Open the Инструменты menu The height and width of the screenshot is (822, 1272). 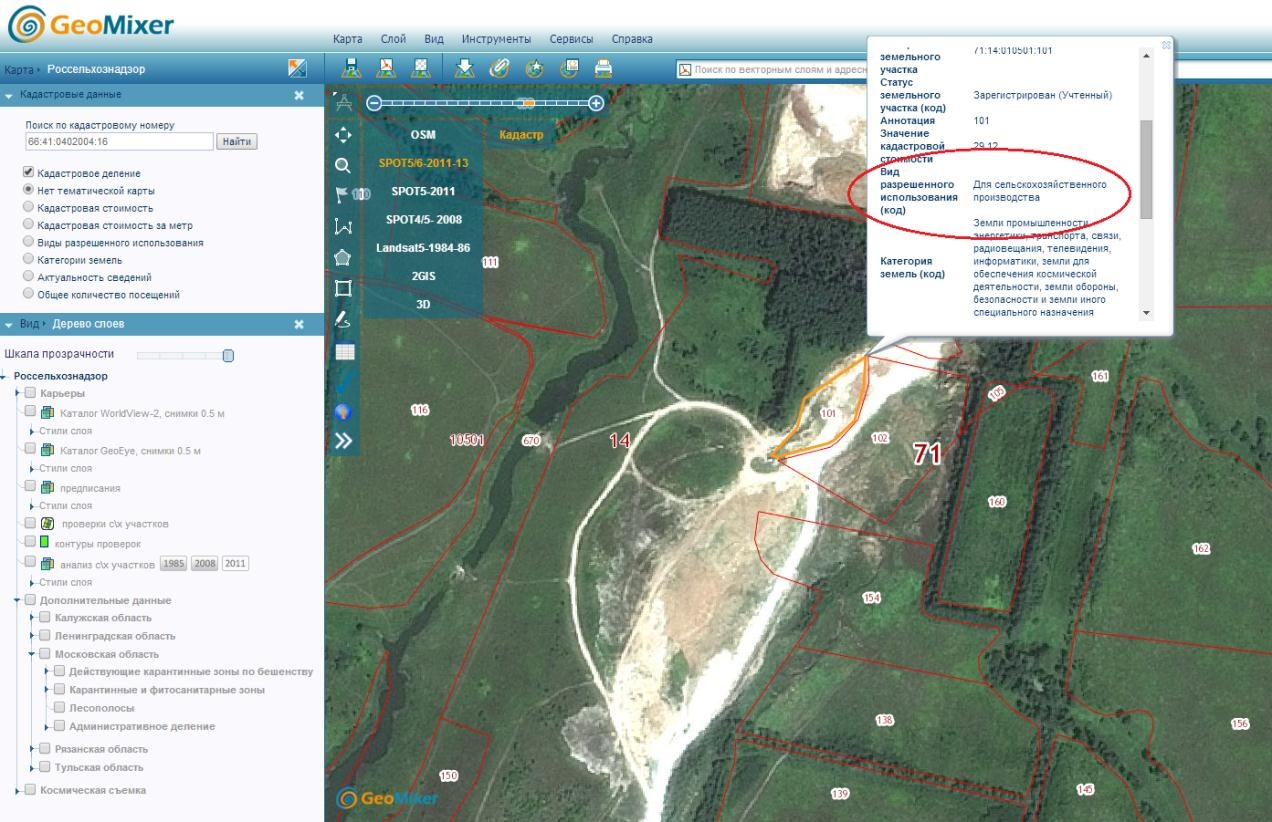point(496,39)
